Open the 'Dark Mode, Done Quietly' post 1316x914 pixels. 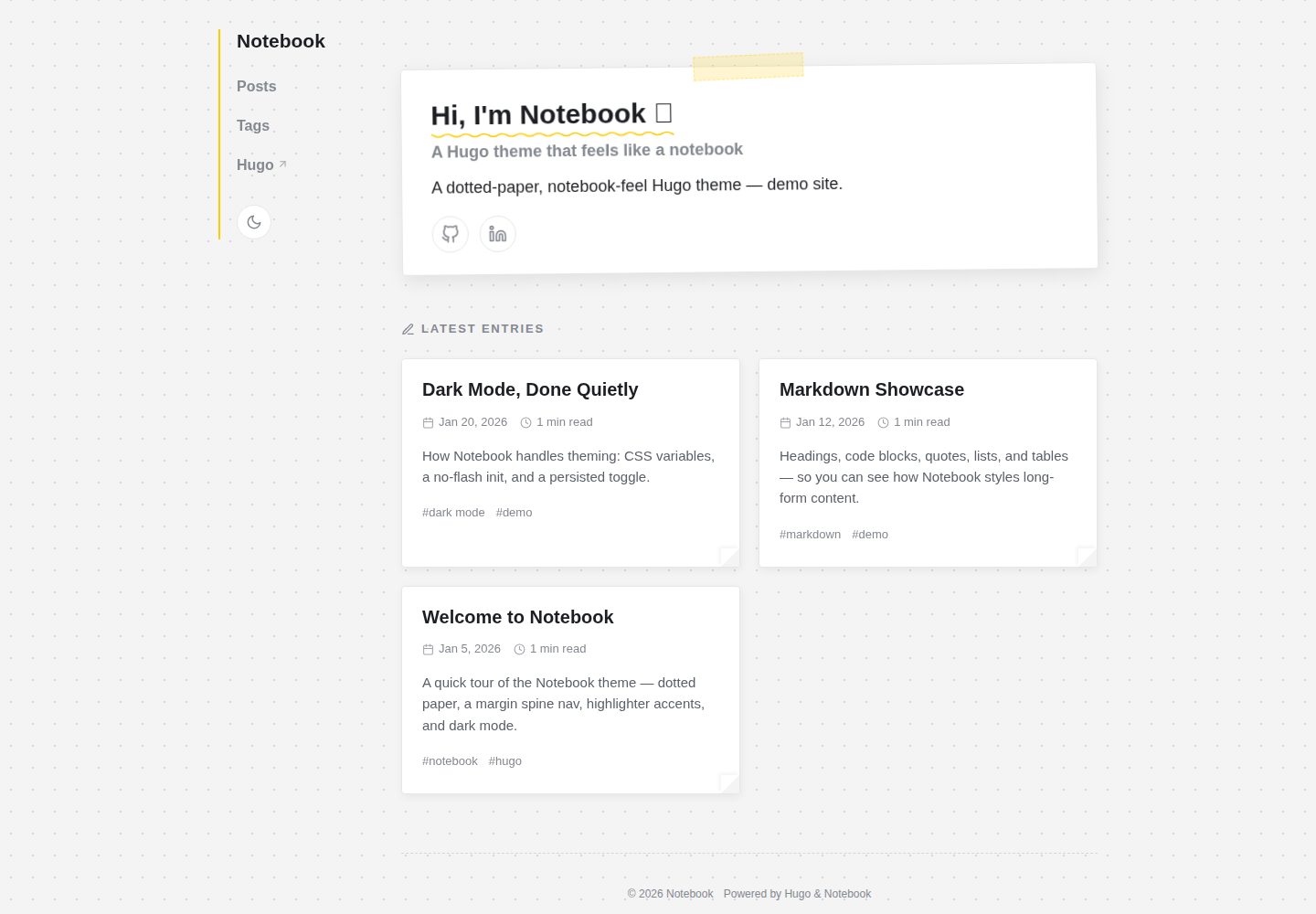tap(530, 389)
